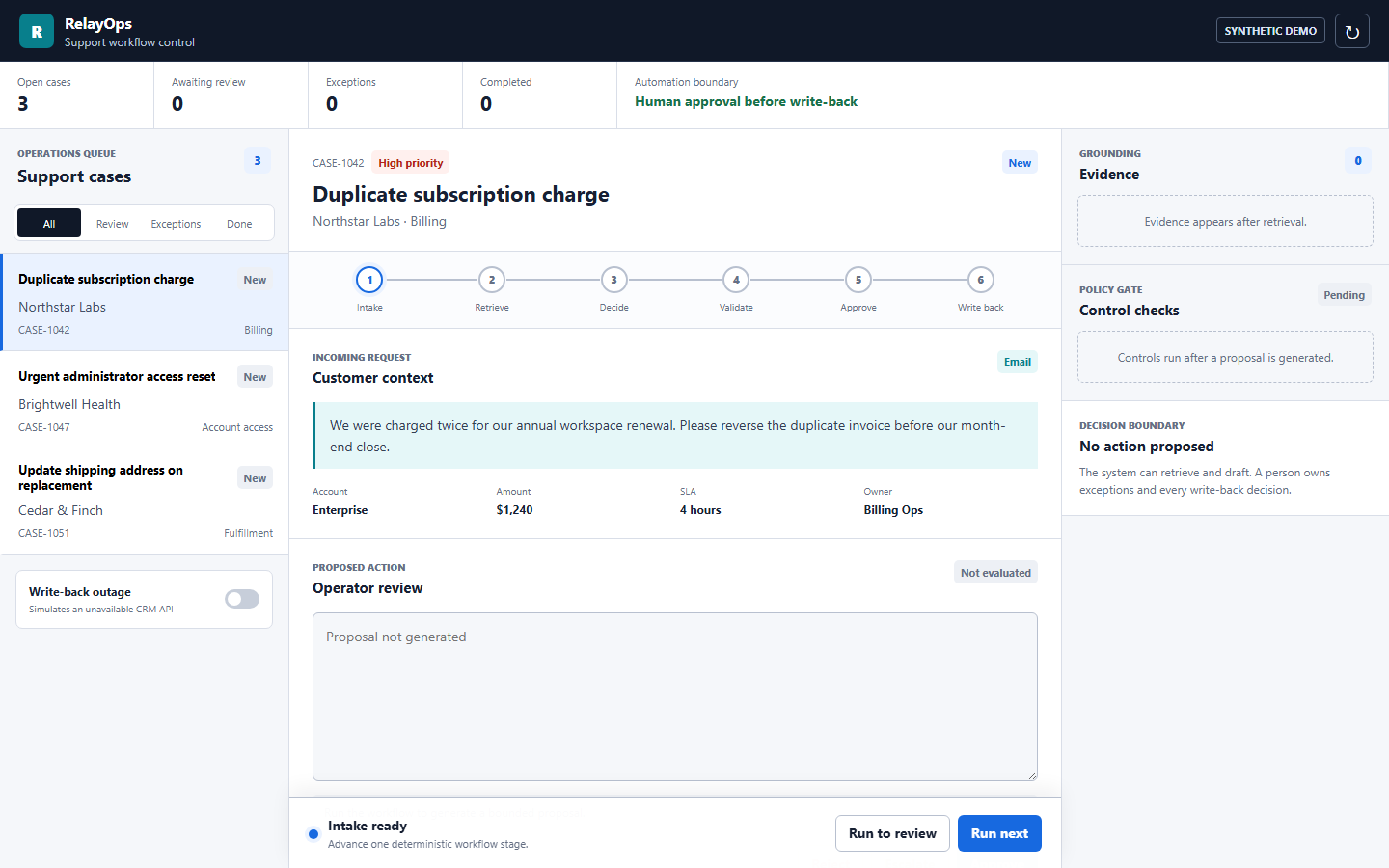
Task: Click the CASE-1047 identifier
Action: click(44, 427)
